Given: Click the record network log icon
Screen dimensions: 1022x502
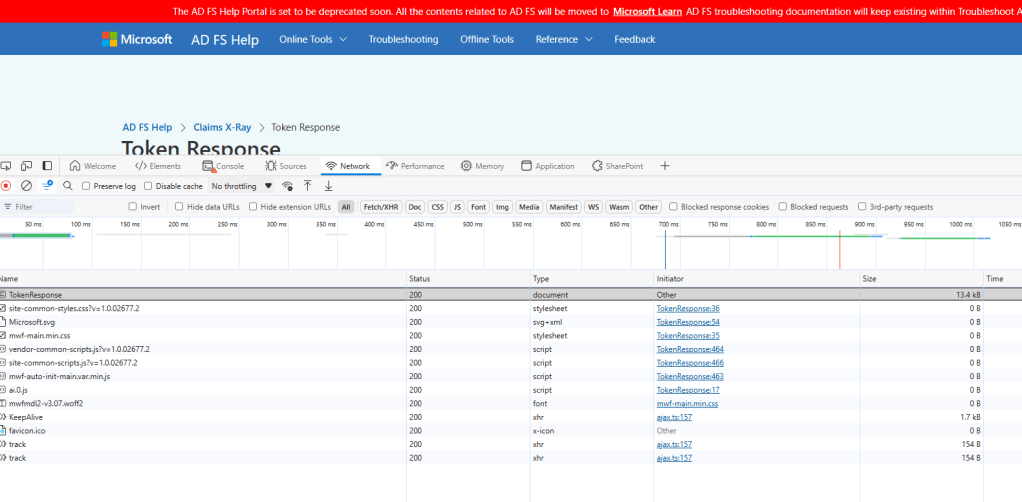Looking at the screenshot, I should click(6, 186).
